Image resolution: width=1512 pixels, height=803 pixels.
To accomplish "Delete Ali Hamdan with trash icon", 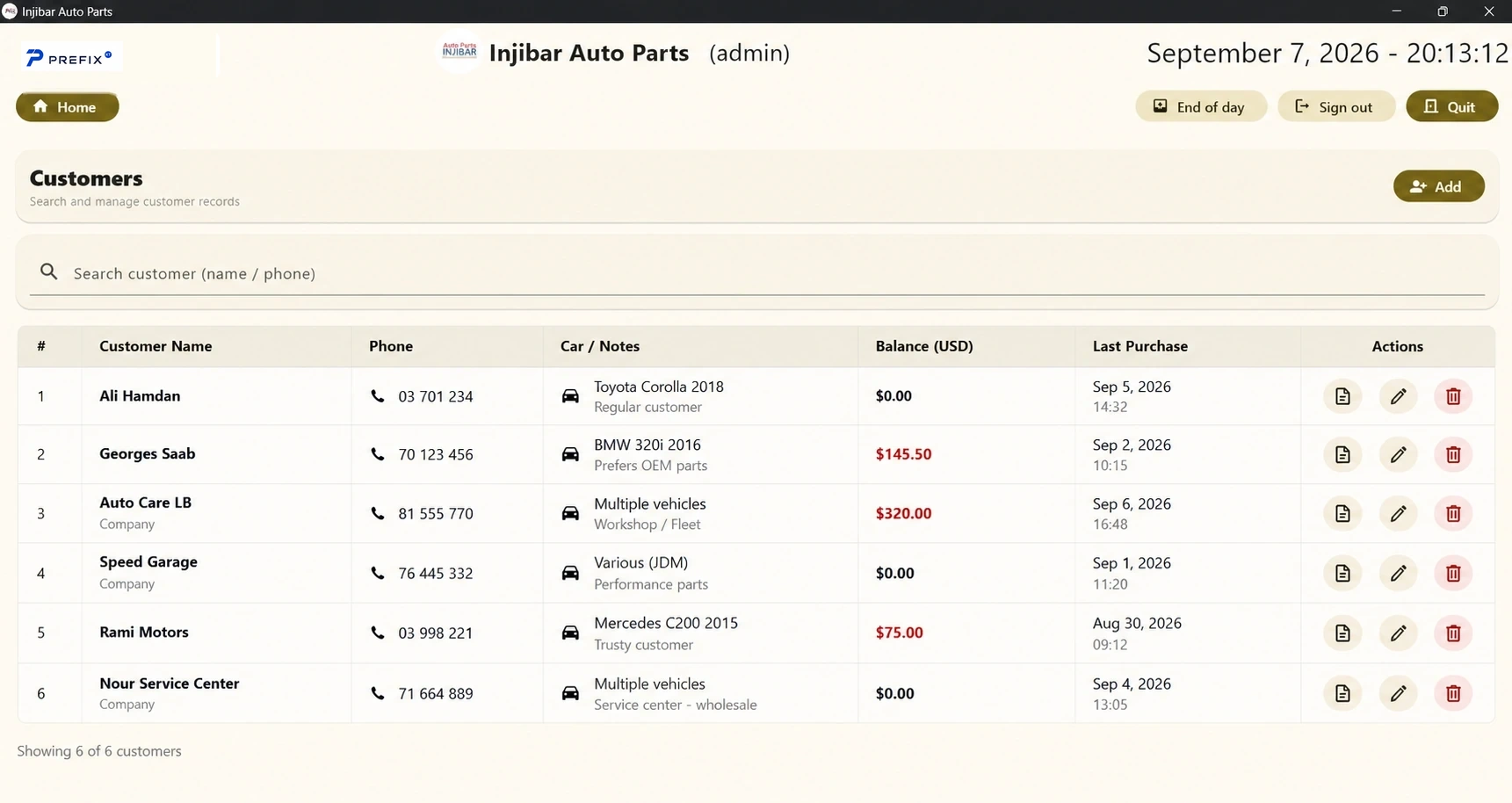I will tap(1453, 396).
